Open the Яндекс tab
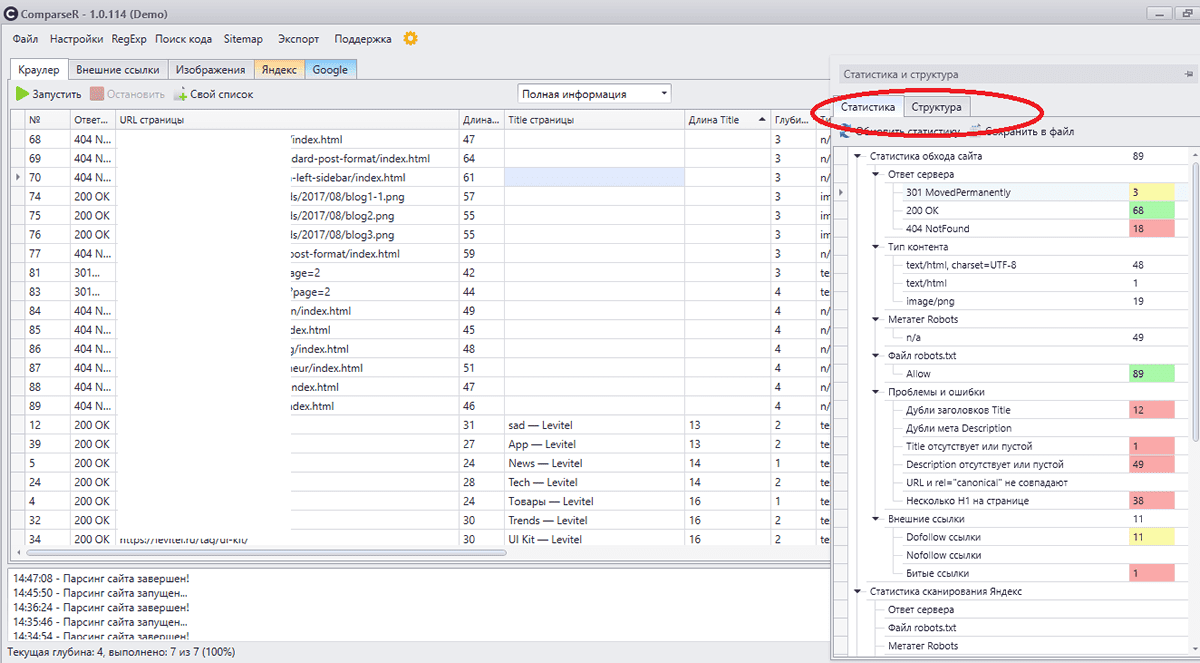Screen dimensions: 1200x663 pos(280,69)
